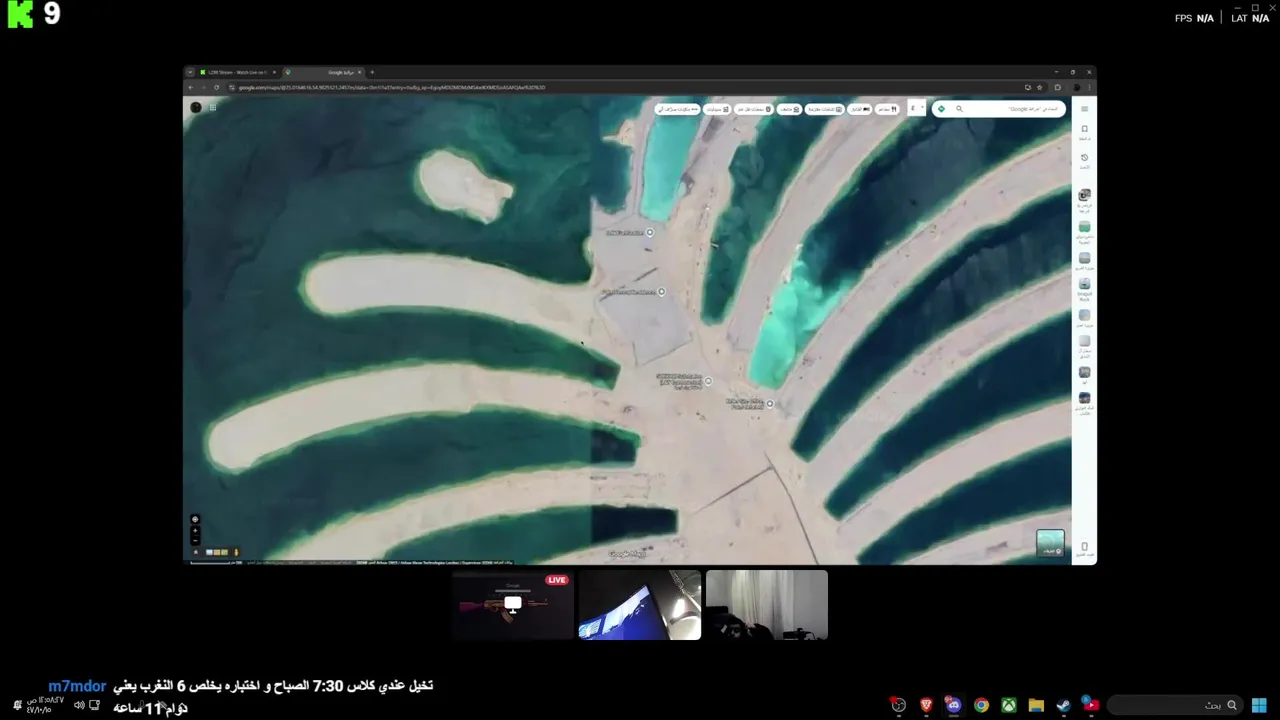This screenshot has height=720, width=1280.
Task: Switch to the Google Maps browser tab
Action: tap(323, 72)
